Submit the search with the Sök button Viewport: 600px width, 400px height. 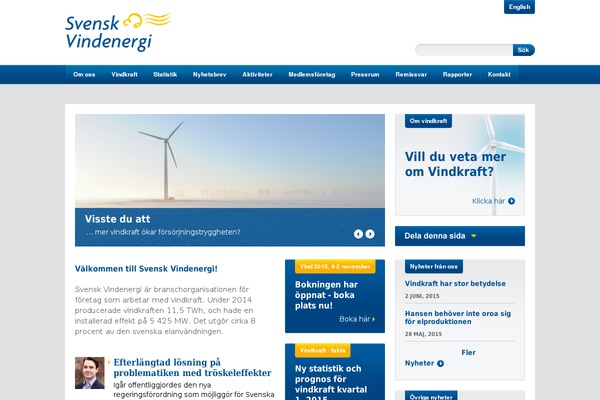click(523, 50)
